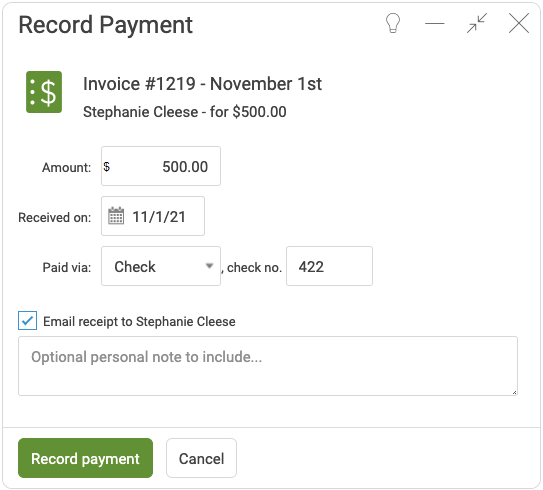The height and width of the screenshot is (490, 543).
Task: Close the Record Payment dialog
Action: 519,23
